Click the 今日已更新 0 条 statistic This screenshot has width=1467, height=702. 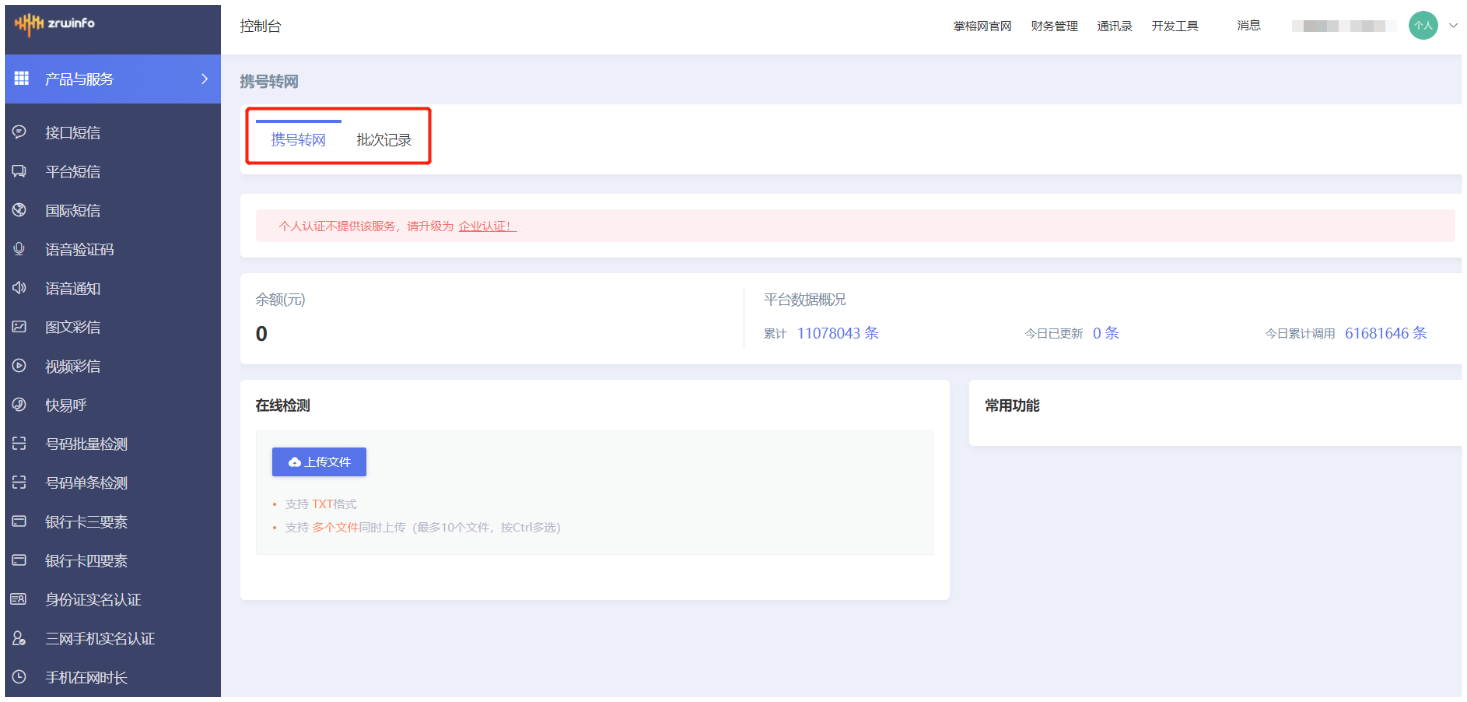coord(1071,333)
